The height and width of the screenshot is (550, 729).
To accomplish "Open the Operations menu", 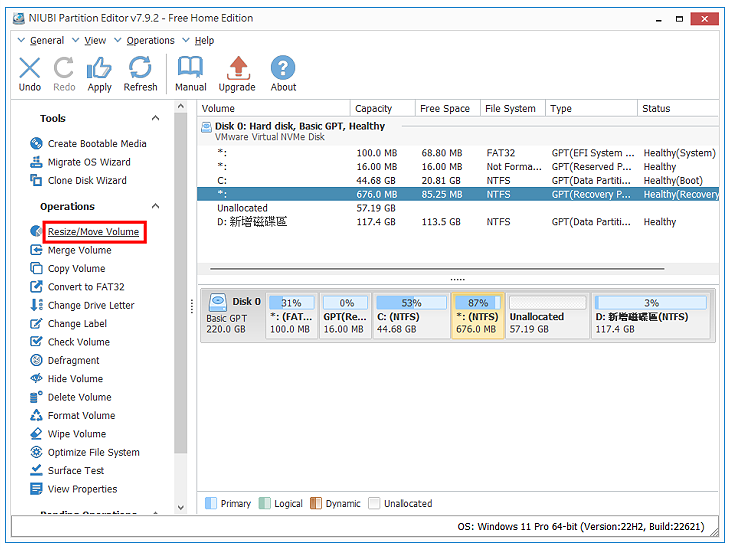I will coord(150,40).
